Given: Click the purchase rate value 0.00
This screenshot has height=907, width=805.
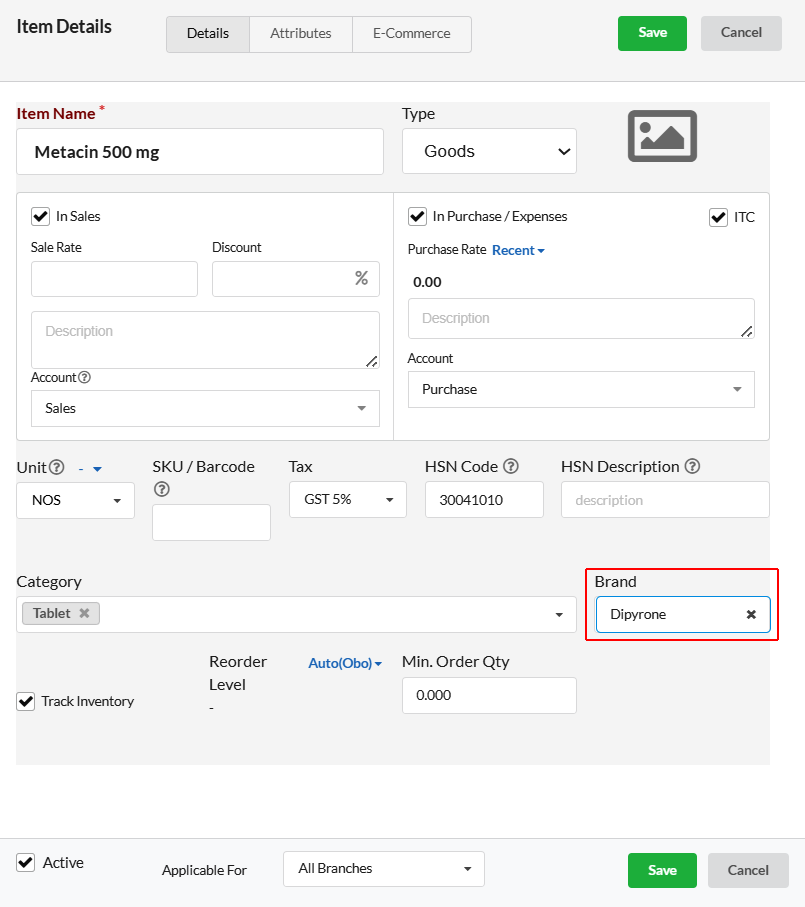Looking at the screenshot, I should click(427, 282).
